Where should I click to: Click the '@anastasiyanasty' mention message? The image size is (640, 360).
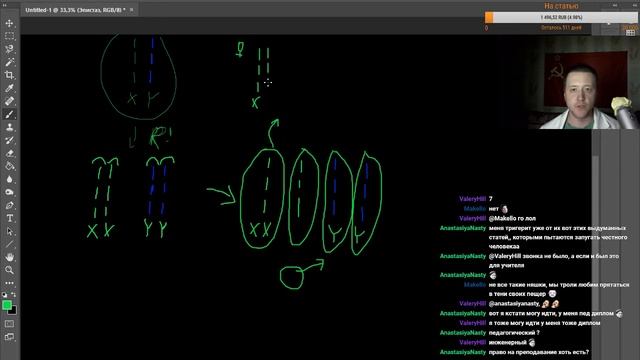524,304
